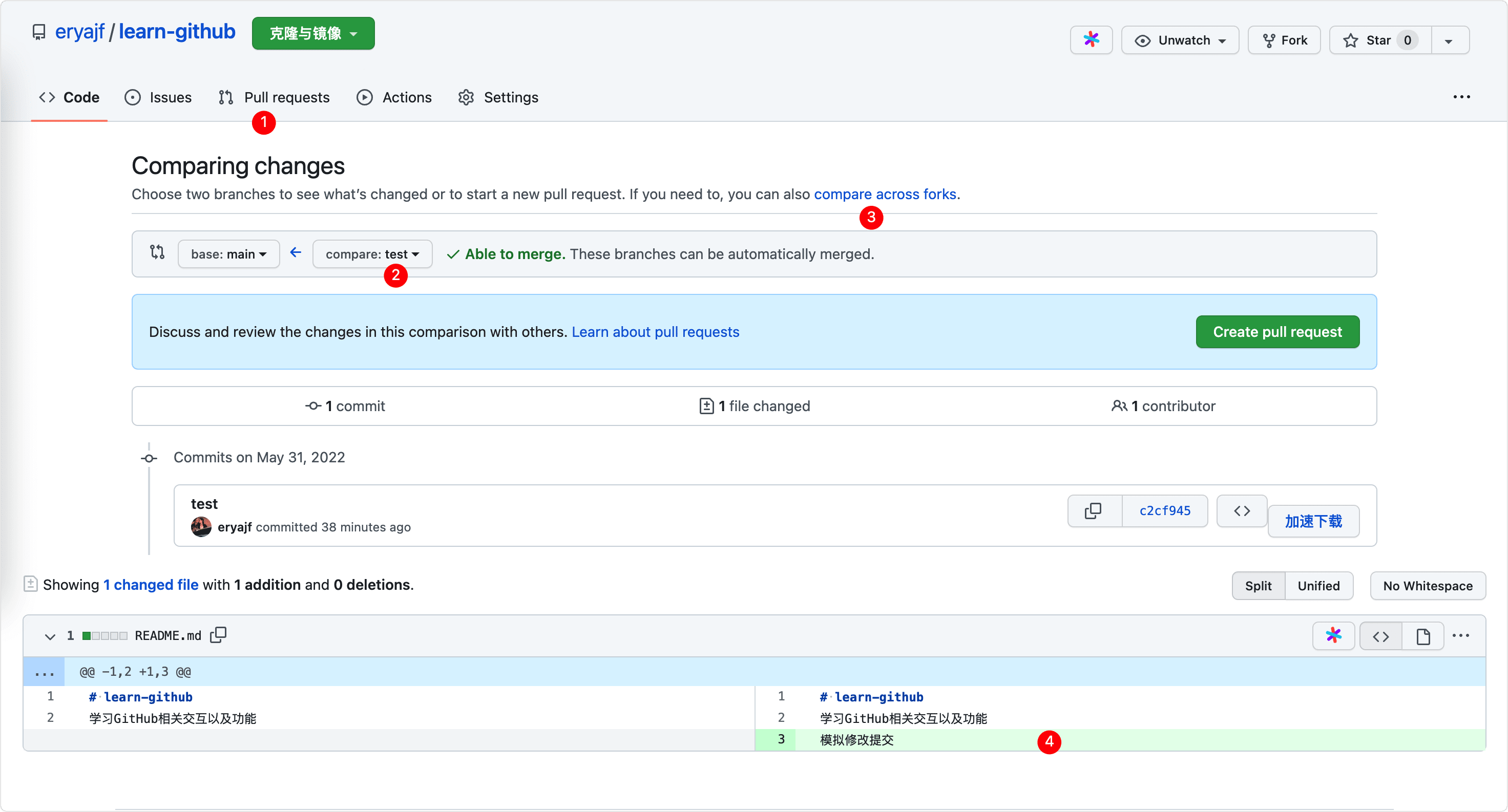Image resolution: width=1508 pixels, height=812 pixels.
Task: Collapse the README.md file diff
Action: click(50, 636)
